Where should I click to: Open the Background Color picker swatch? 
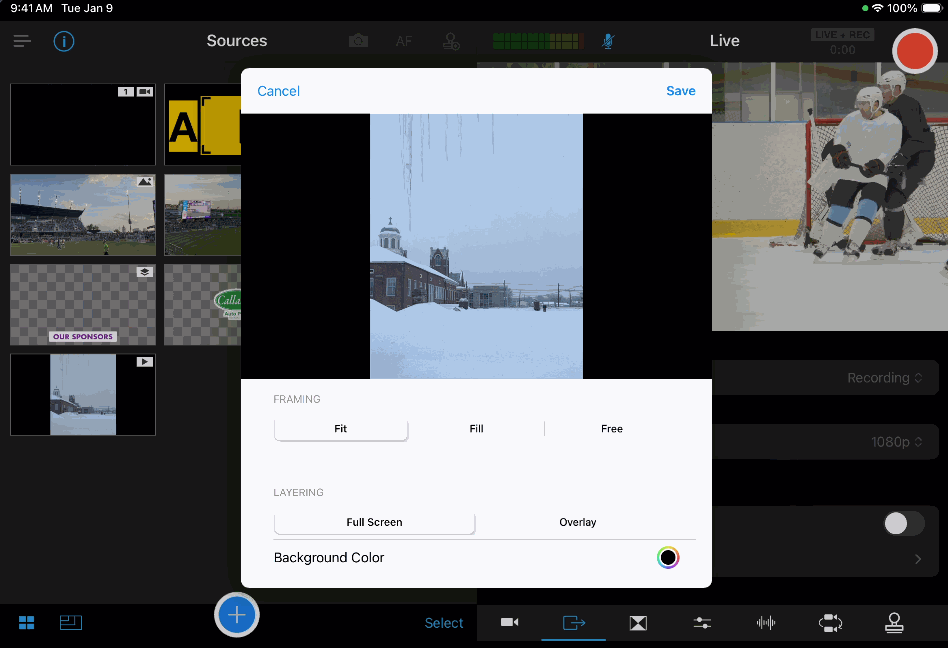668,558
